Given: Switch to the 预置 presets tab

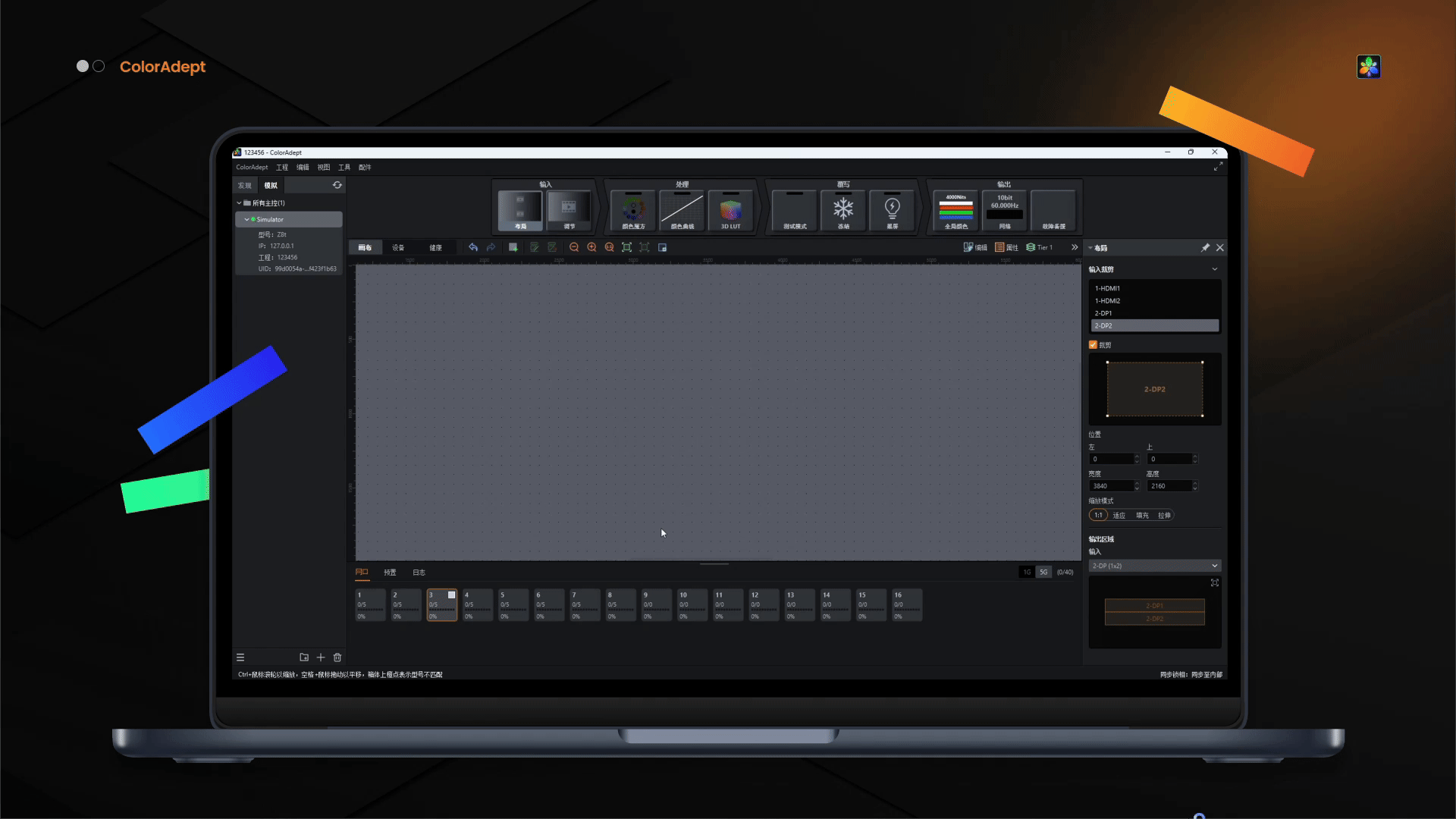Looking at the screenshot, I should click(x=390, y=572).
